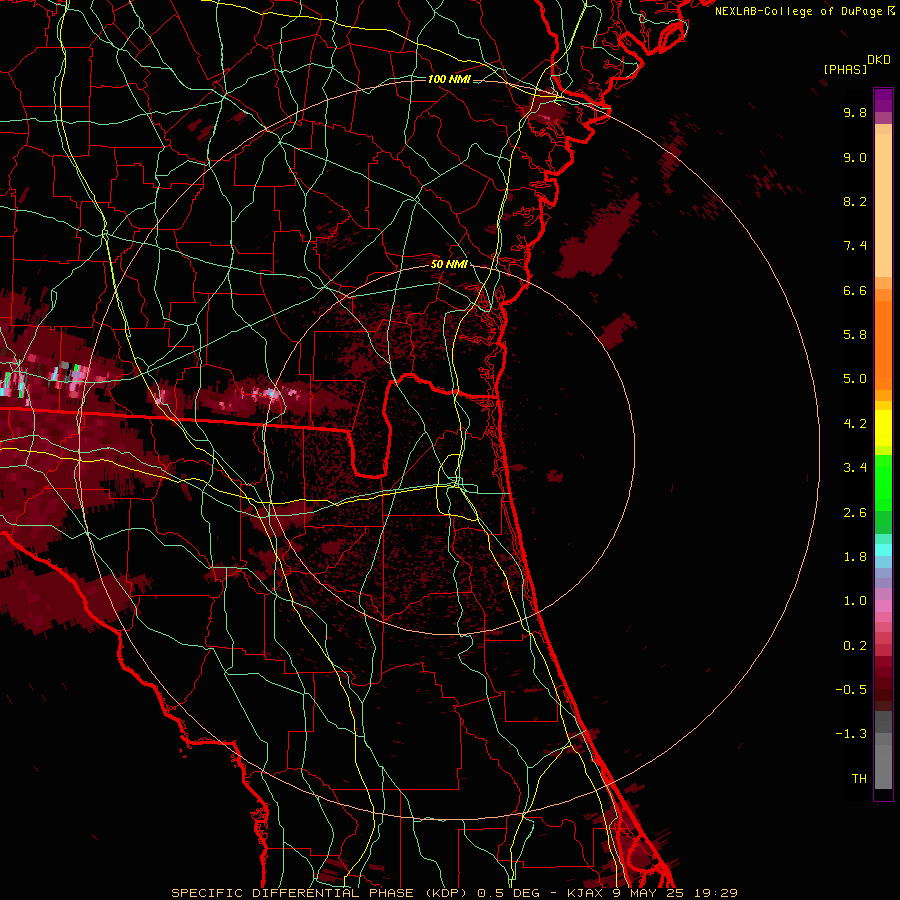Screen dimensions: 900x900
Task: Click the 100 NMI range ring label
Action: coord(449,79)
